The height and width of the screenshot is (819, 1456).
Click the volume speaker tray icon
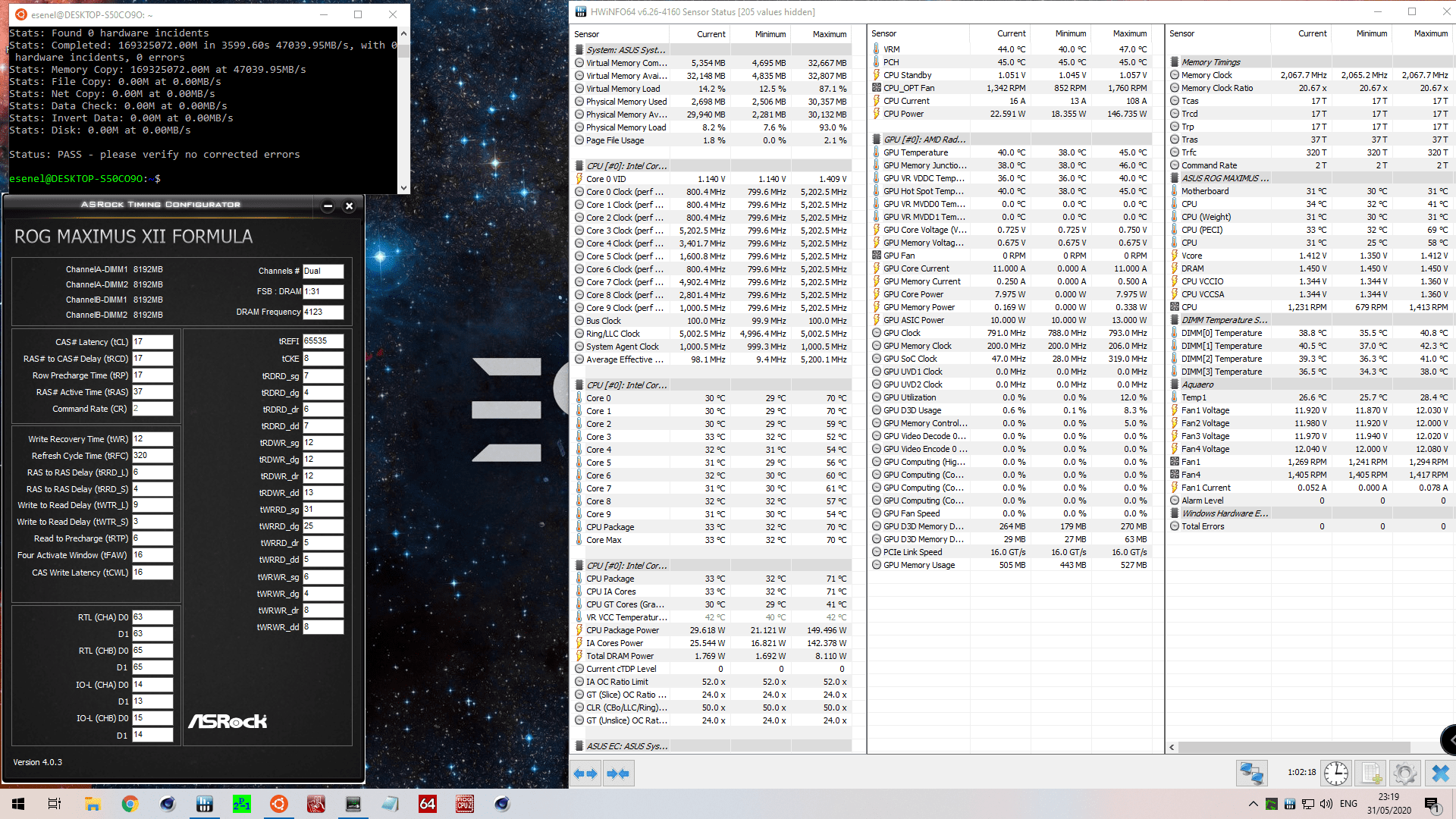coord(1326,804)
